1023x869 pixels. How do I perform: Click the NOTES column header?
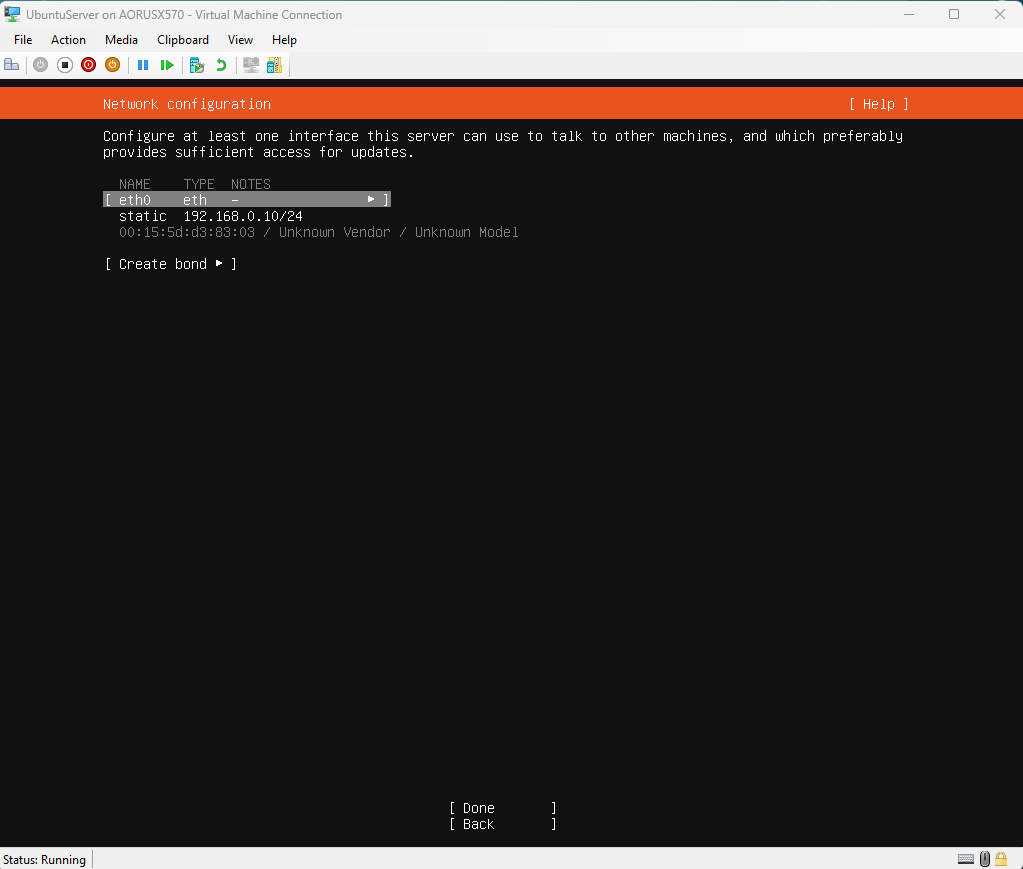tap(251, 184)
